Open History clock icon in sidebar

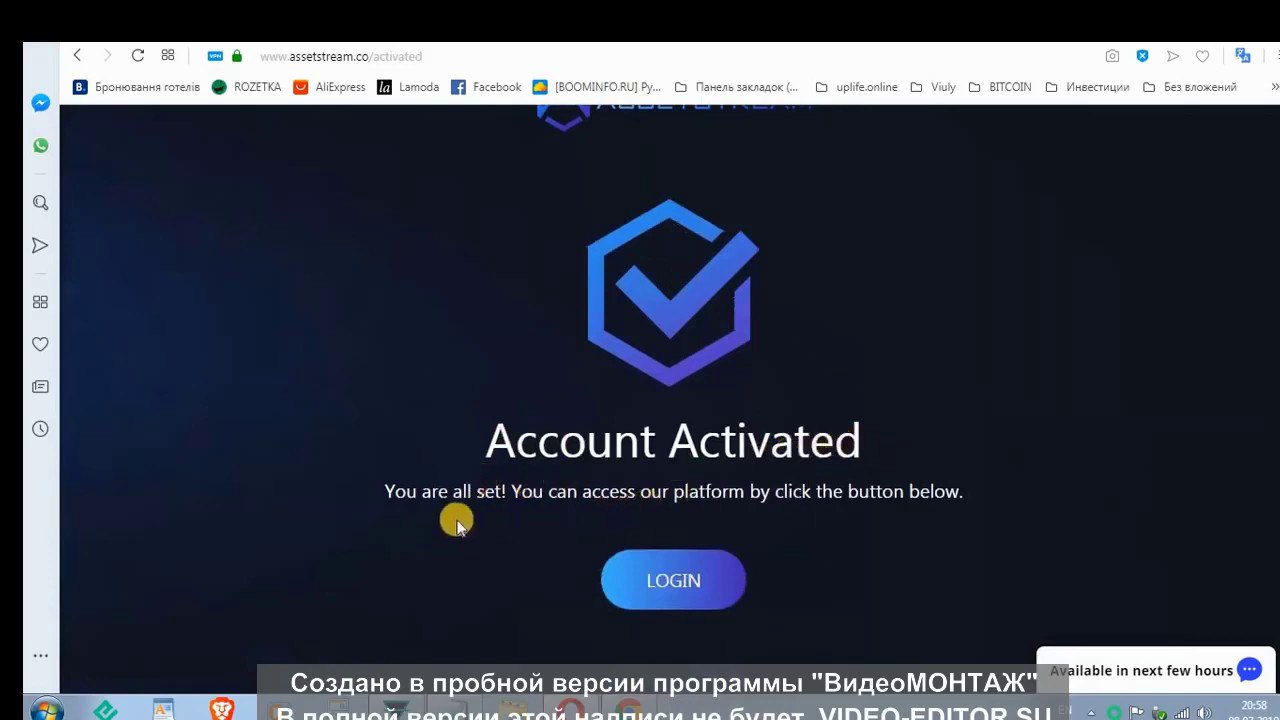click(x=40, y=429)
